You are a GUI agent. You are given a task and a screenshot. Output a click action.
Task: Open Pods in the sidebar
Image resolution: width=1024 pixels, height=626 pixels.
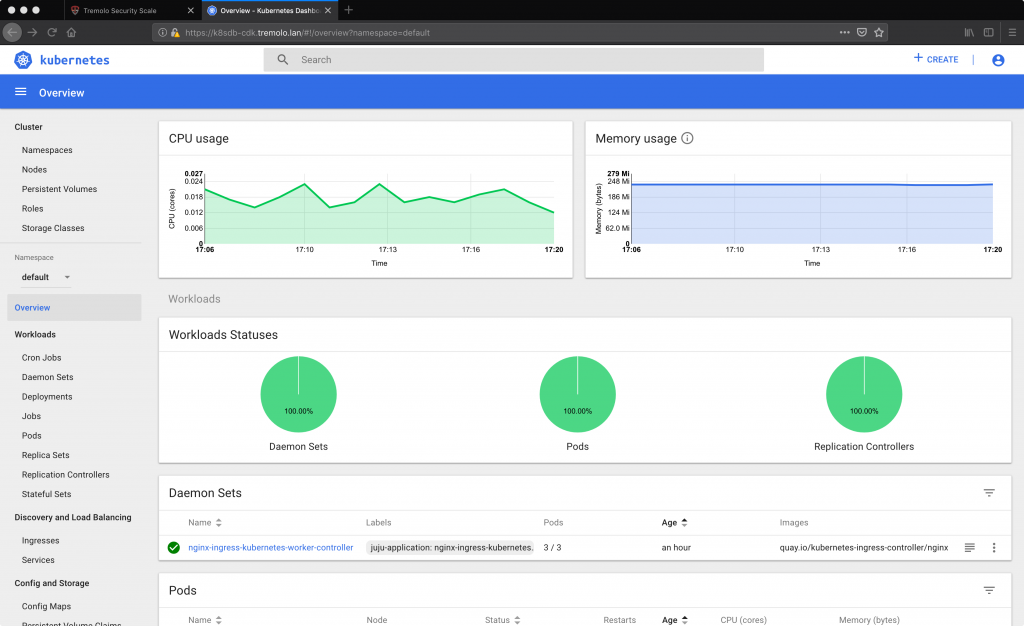(x=31, y=436)
